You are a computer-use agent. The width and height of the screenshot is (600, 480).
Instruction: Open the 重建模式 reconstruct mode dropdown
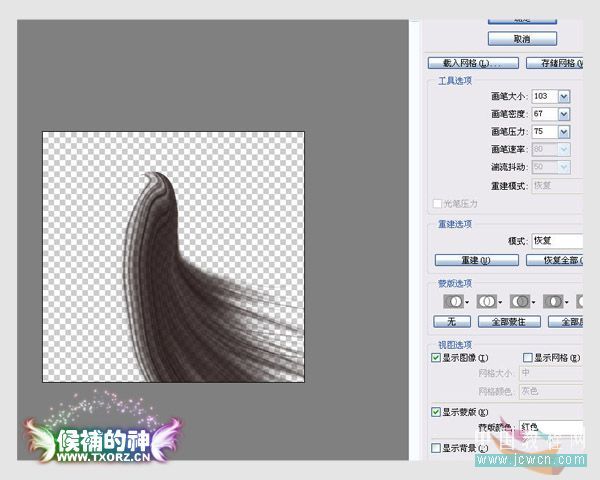(x=557, y=186)
